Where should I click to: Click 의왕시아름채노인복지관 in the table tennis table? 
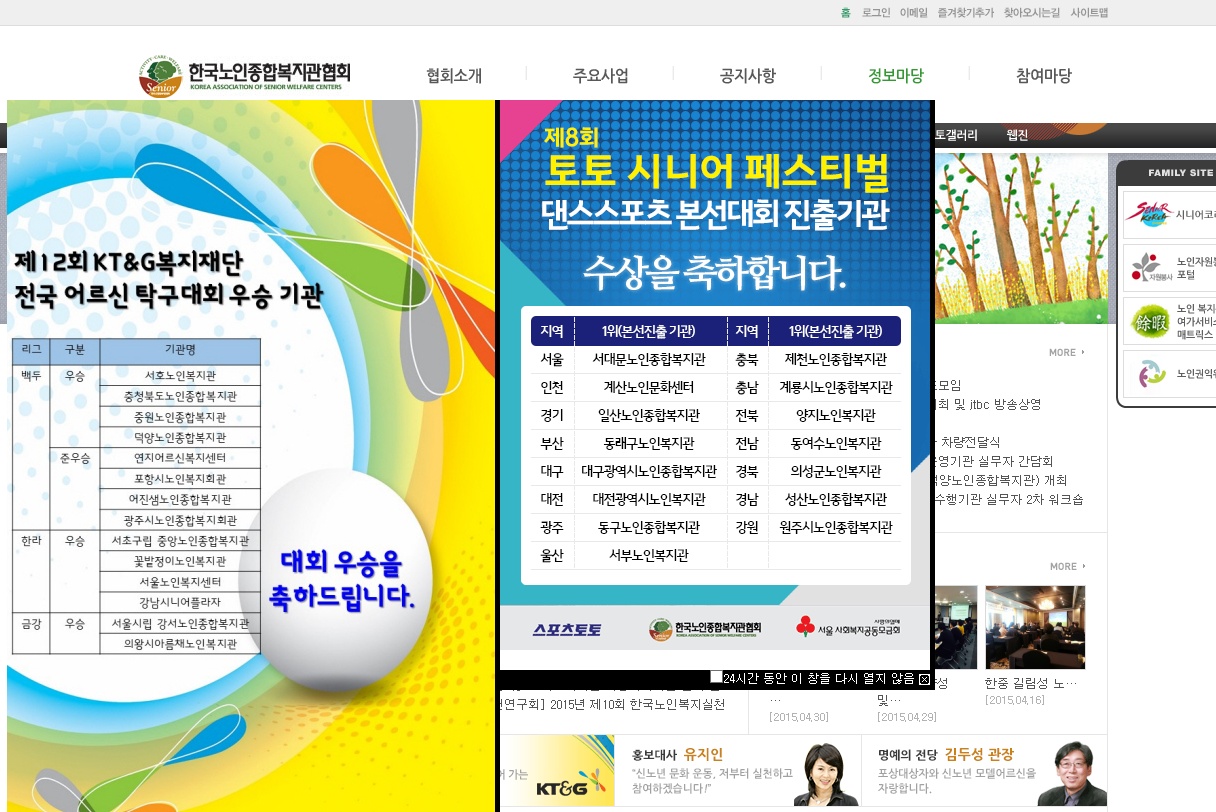pos(180,644)
